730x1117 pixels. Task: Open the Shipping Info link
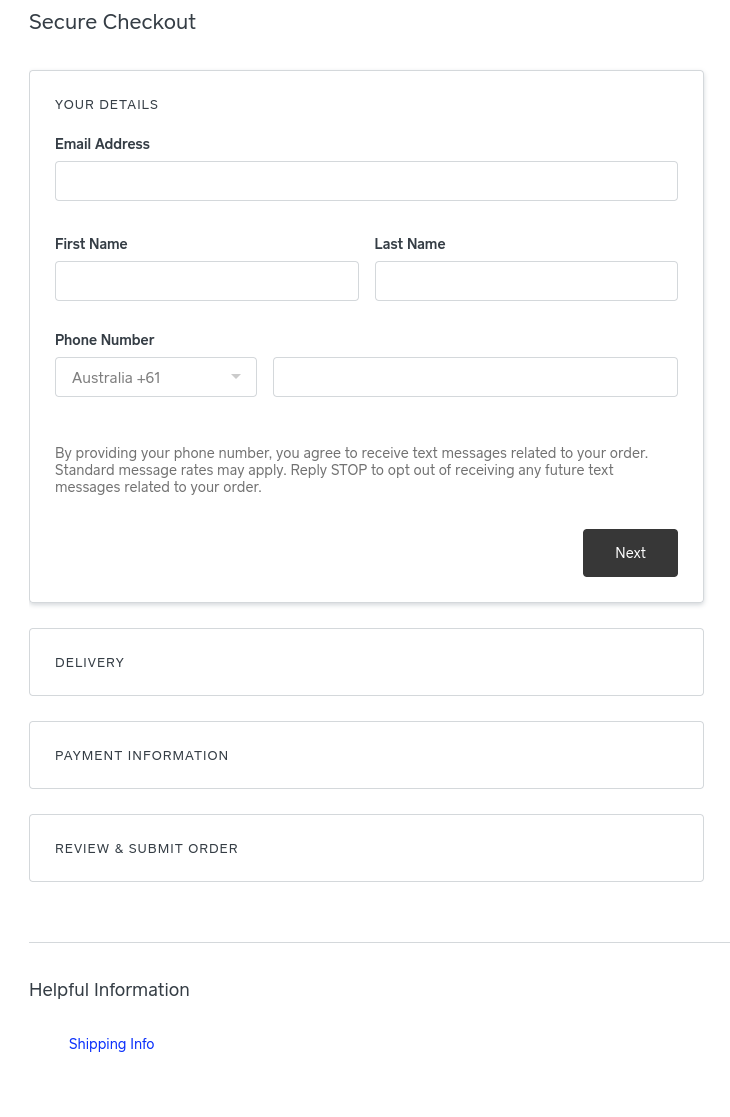click(111, 1044)
